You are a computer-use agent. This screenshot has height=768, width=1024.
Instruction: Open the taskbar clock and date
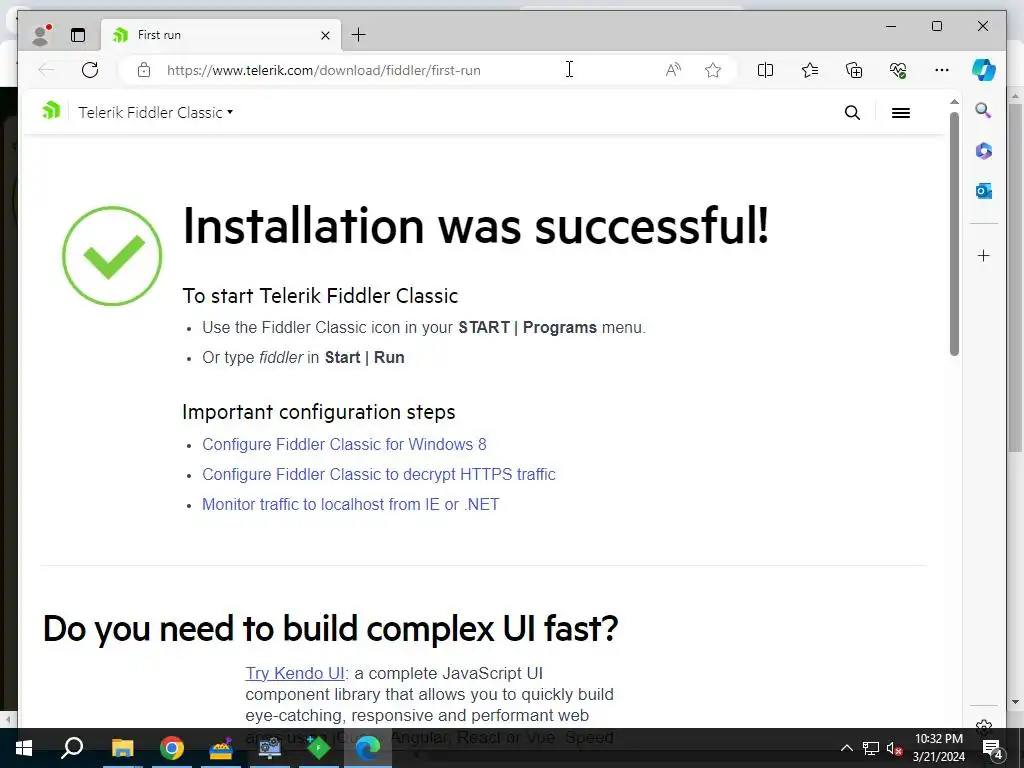938,748
